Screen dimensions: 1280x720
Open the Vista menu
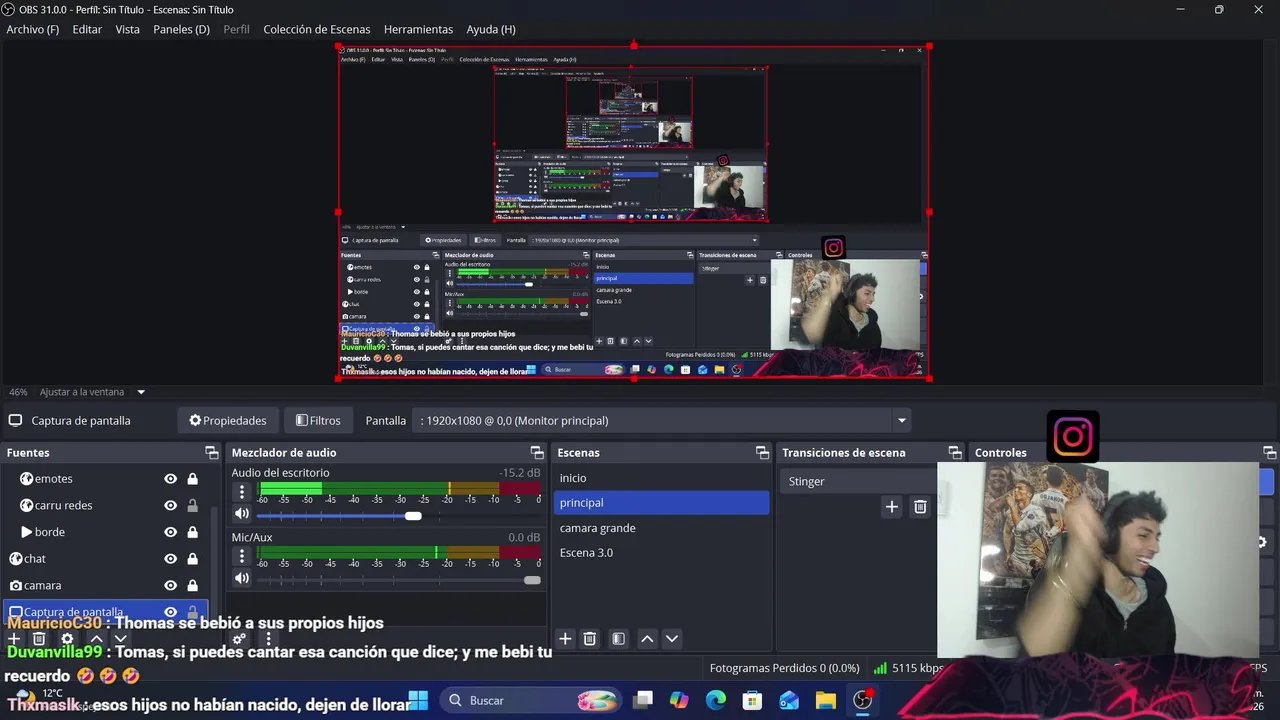(x=127, y=29)
